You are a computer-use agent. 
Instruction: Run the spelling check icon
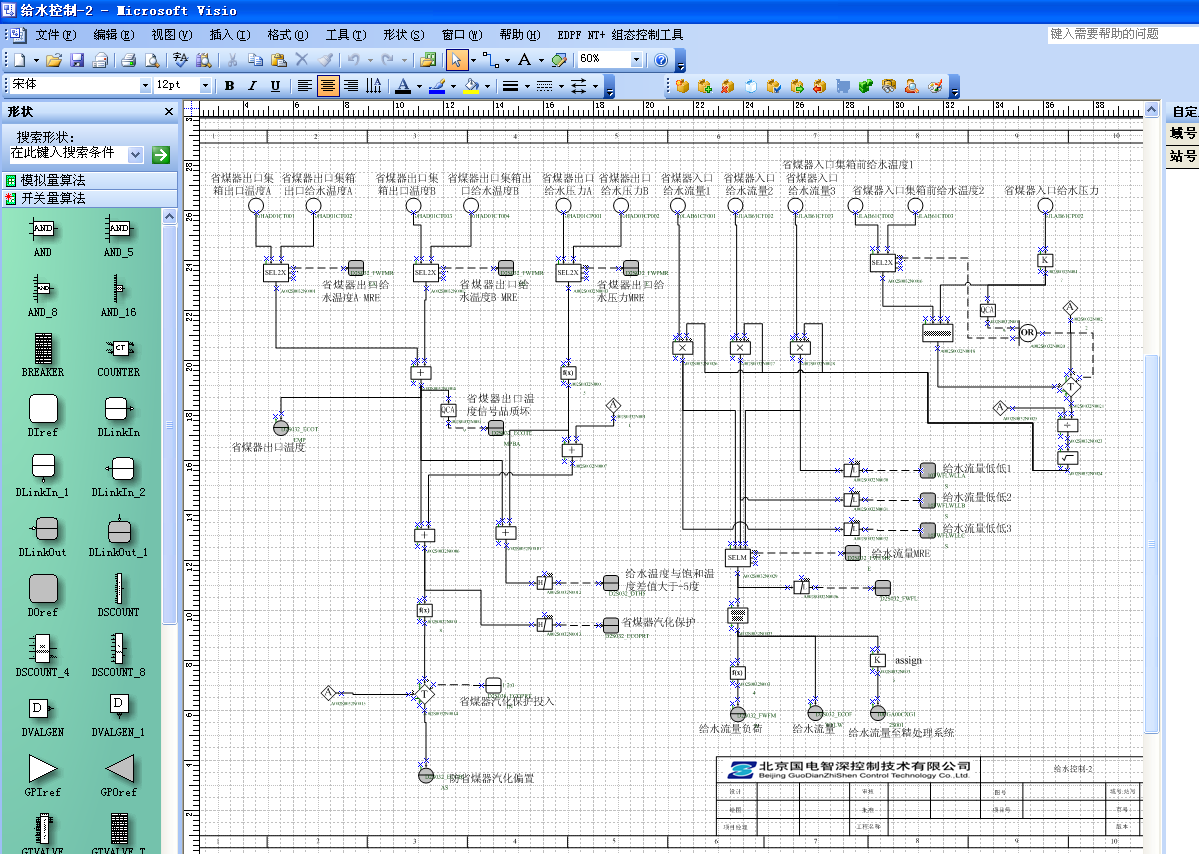[x=180, y=60]
